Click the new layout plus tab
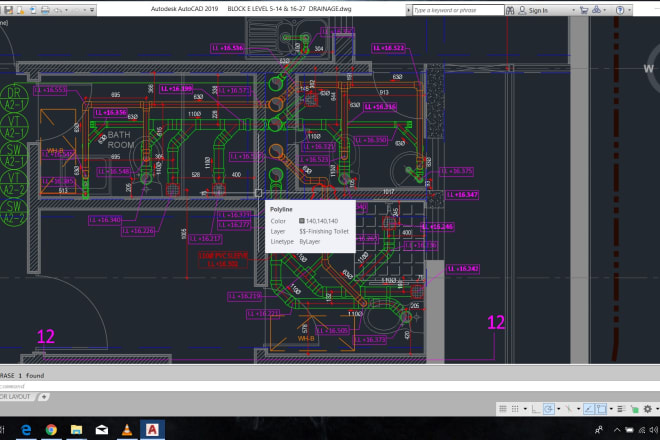Screen dimensions: 660x440 click(44, 397)
